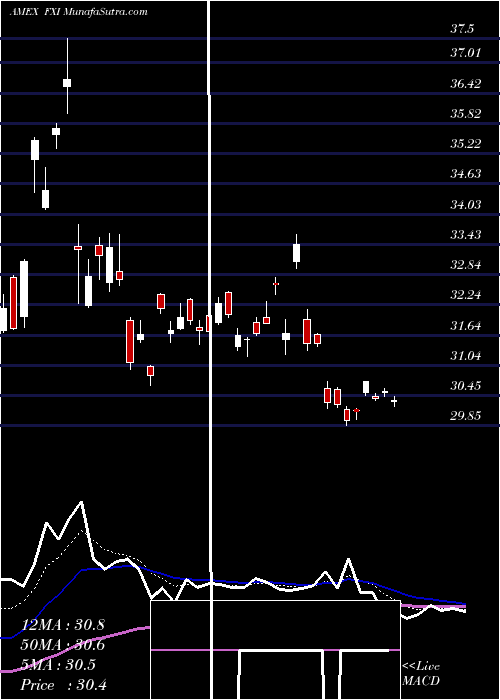Viewport: 500px width, 700px height.
Task: Click the 32.24 price level label
Action: tap(465, 295)
